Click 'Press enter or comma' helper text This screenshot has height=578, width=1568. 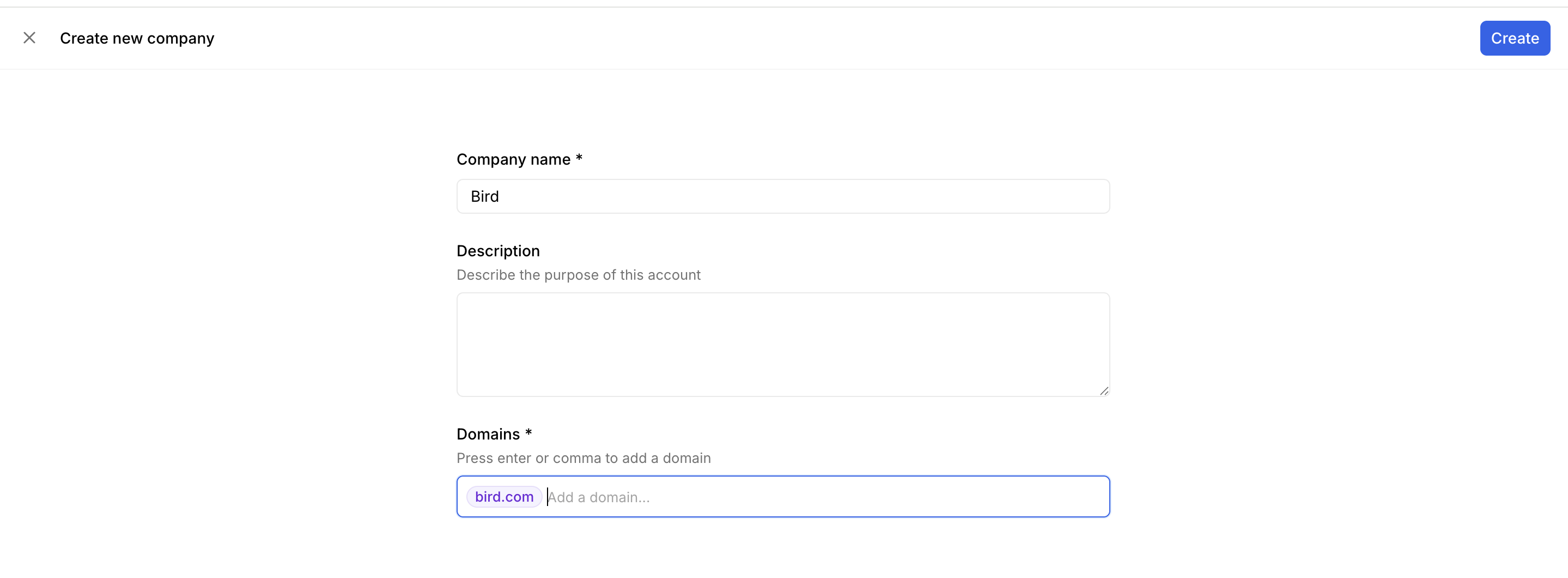[583, 458]
